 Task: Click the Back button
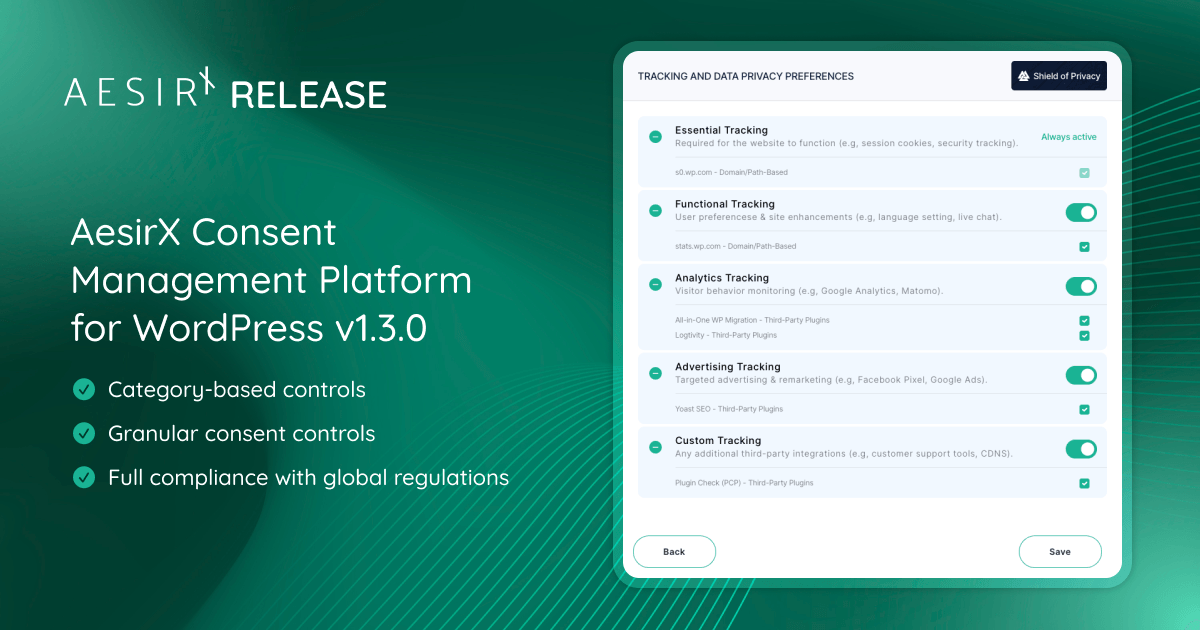click(674, 552)
